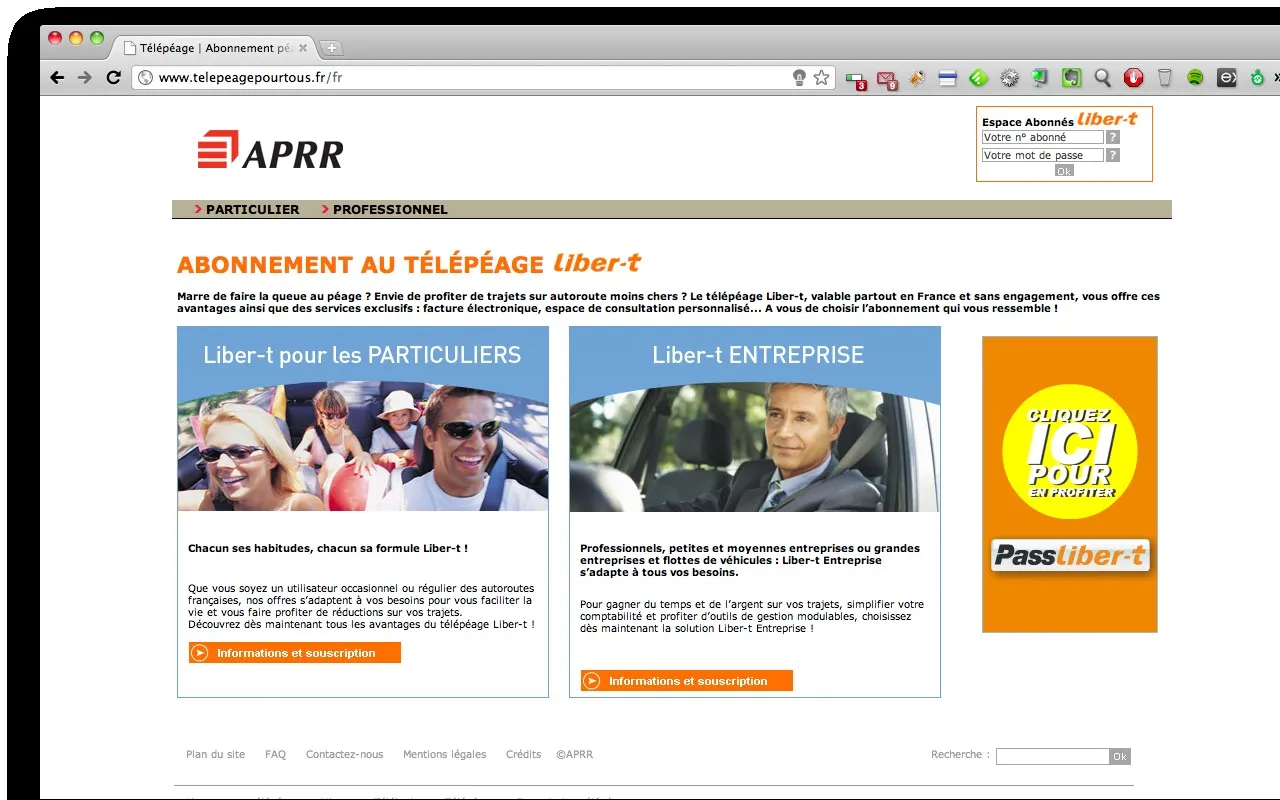
Task: Click the blue striped extension icon
Action: tap(947, 78)
